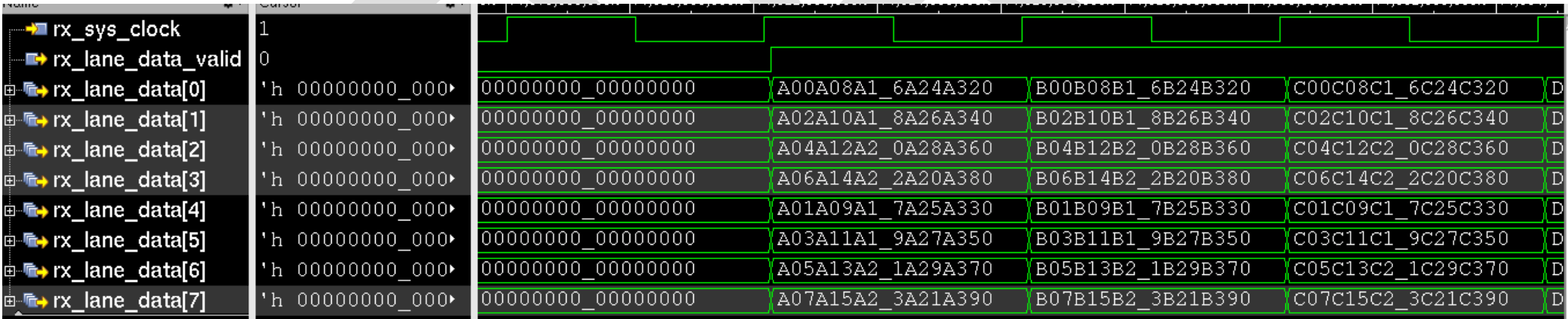1568x319 pixels.
Task: Click waveform value C07C15C2_3C21C390
Action: [1401, 299]
